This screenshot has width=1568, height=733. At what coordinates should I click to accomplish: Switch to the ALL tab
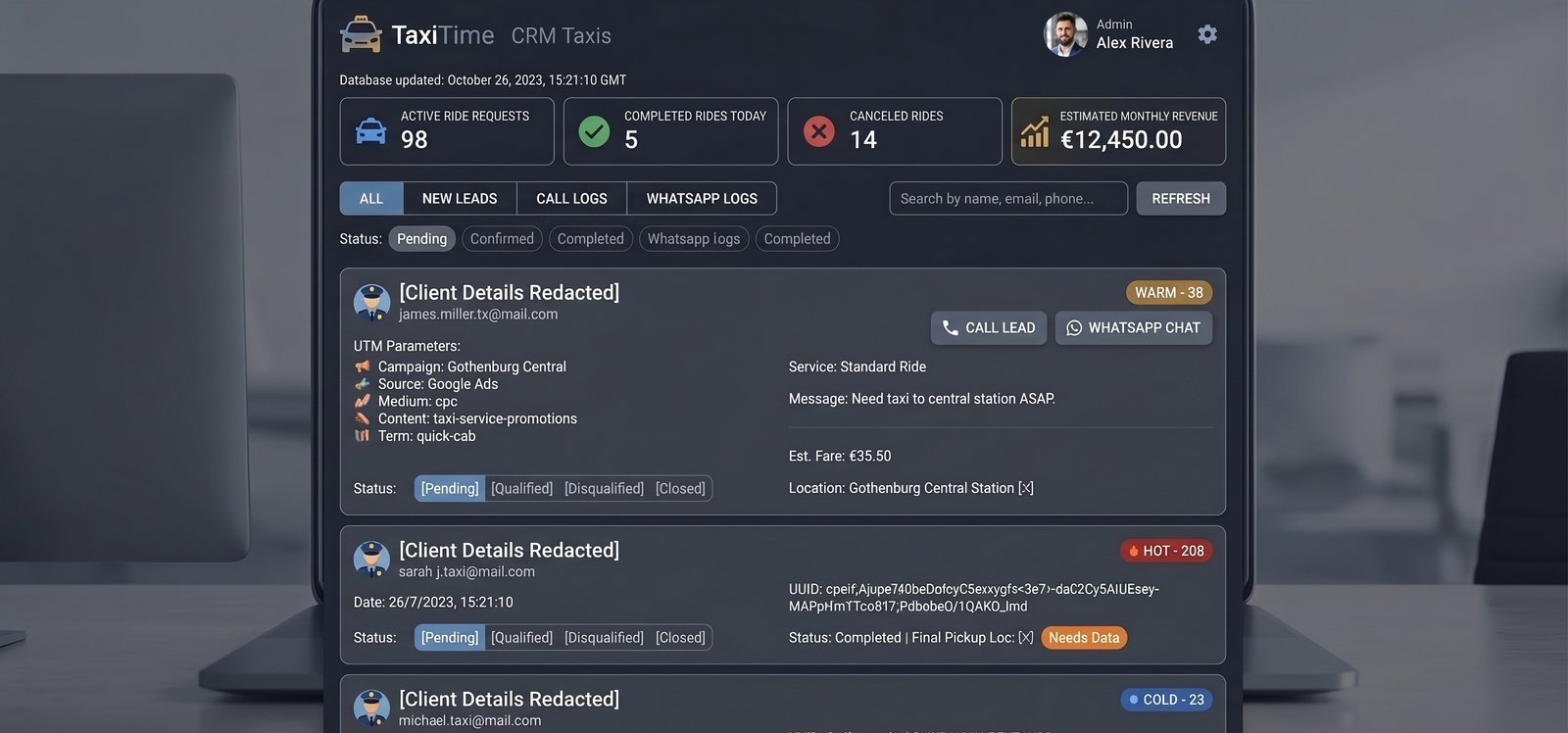click(x=371, y=198)
